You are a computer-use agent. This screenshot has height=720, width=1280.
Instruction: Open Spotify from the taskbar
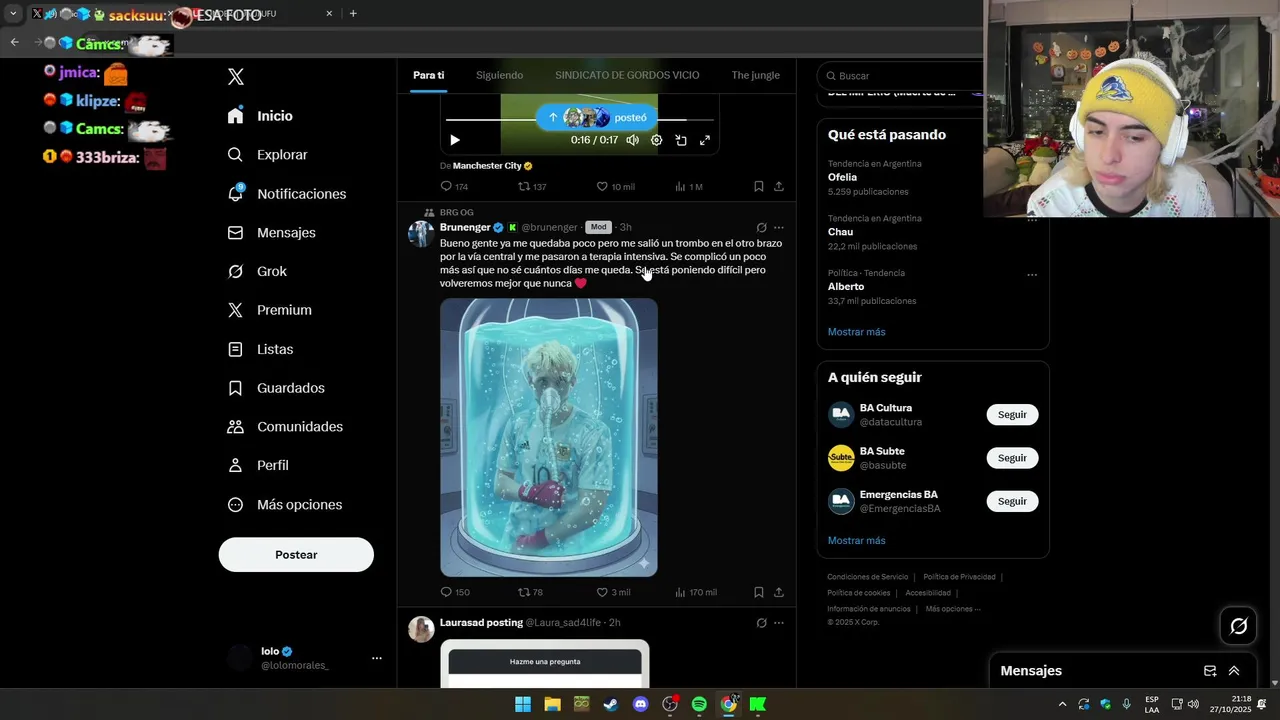pos(699,704)
